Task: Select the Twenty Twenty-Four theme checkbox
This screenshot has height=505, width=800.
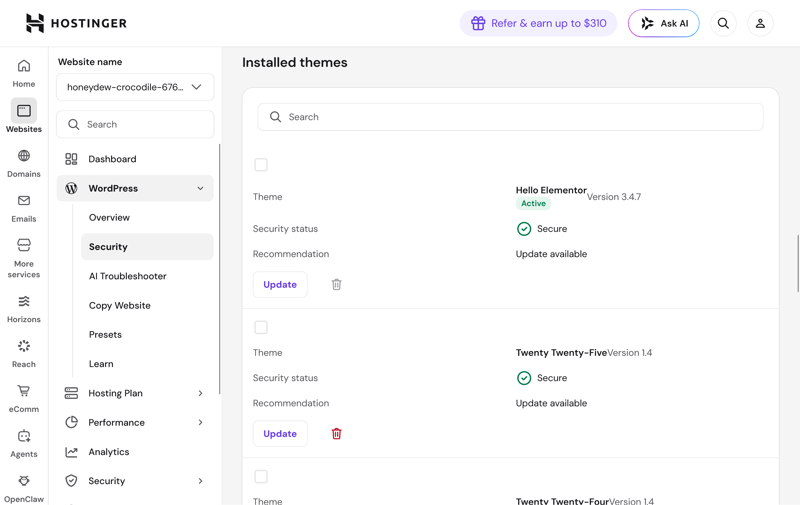Action: (261, 476)
